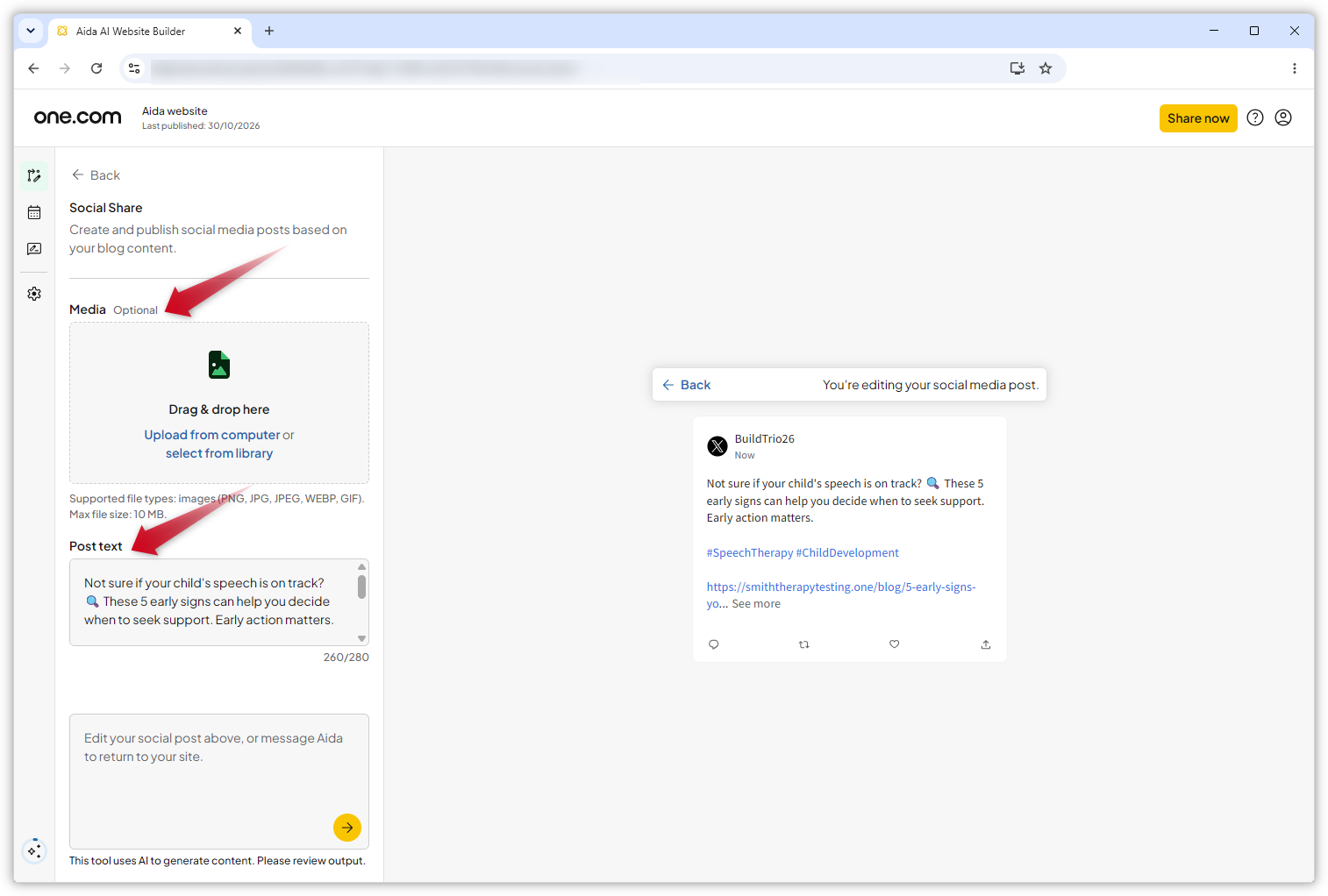
Task: Click the post text scrollbar up arrow
Action: click(361, 566)
